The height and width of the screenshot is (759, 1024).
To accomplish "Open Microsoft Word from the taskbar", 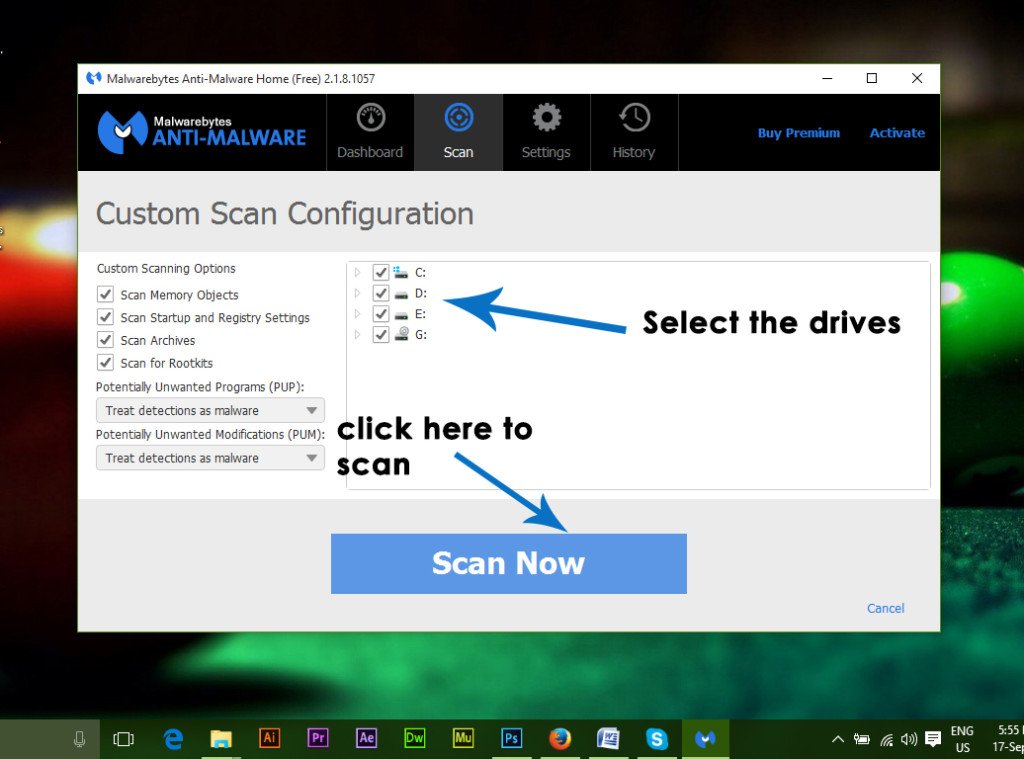I will [x=608, y=739].
